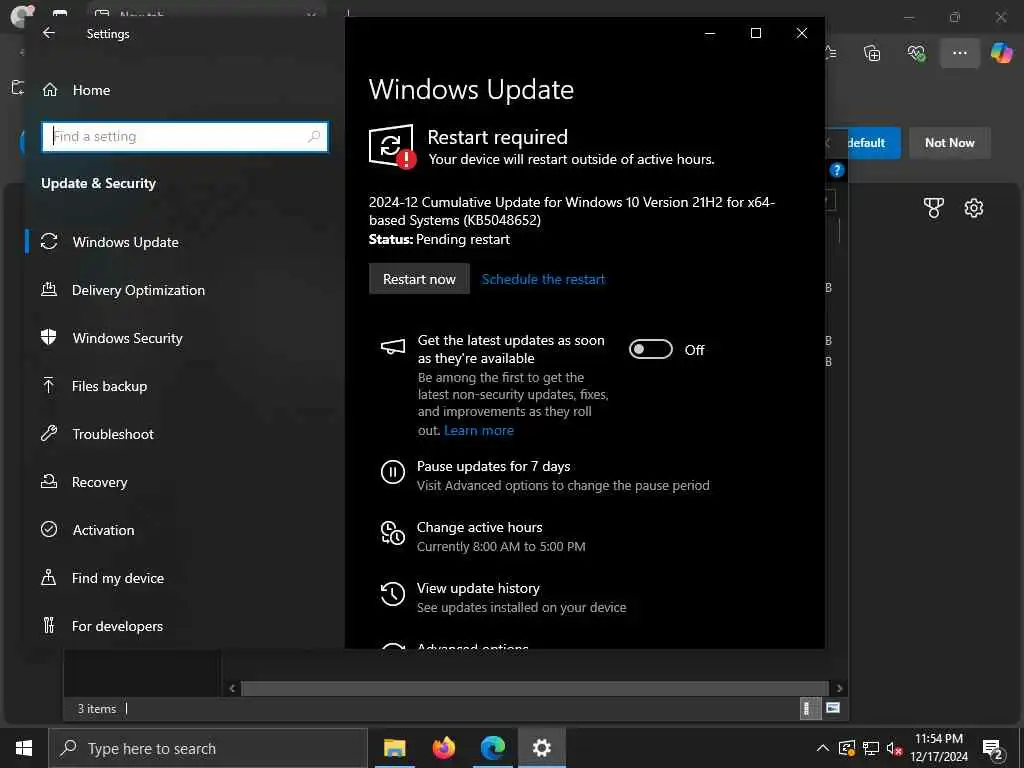Click the Settings gear on the taskbar
The width and height of the screenshot is (1024, 768).
(x=541, y=748)
